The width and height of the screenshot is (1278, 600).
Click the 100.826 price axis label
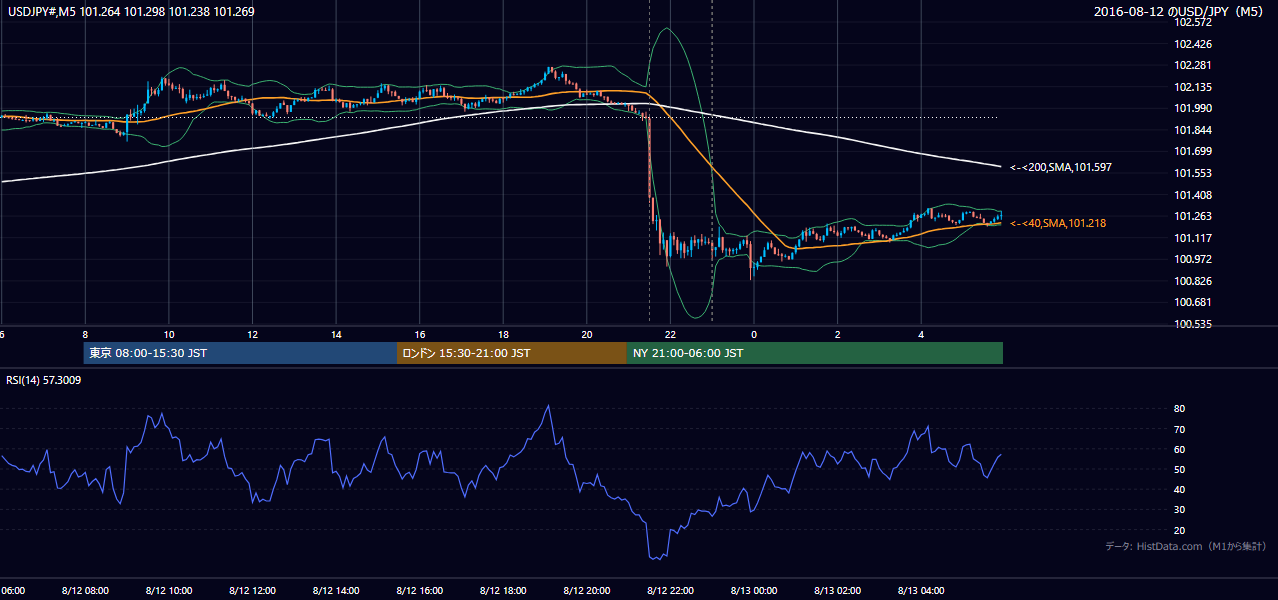pyautogui.click(x=1194, y=281)
